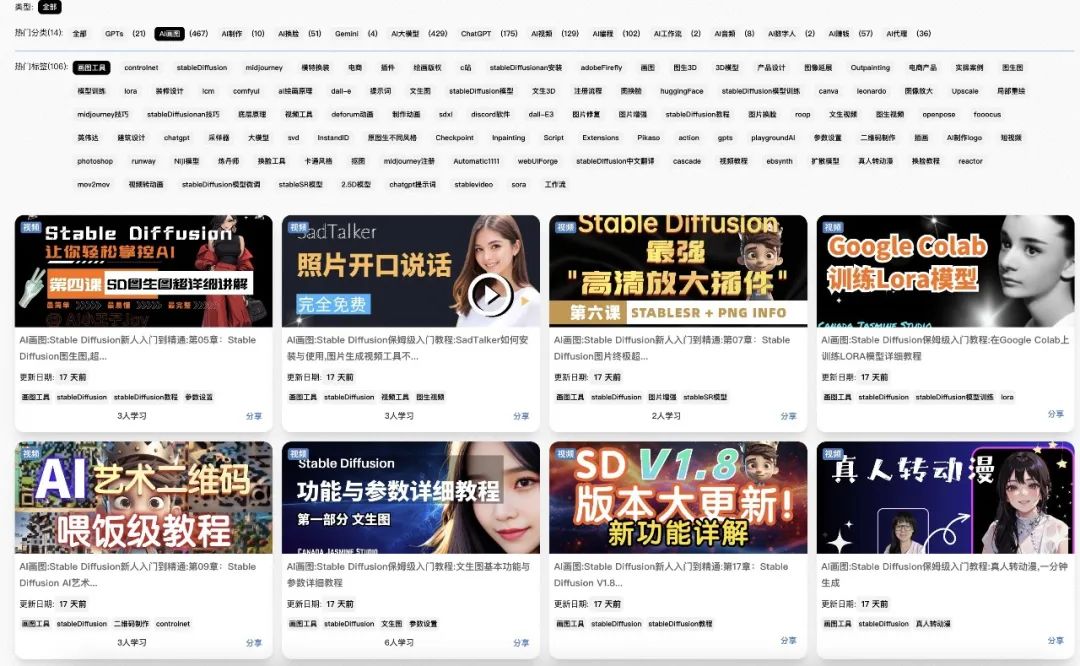Select the AI制作 (10) category
Screen dimensions: 1080x666
tap(242, 33)
